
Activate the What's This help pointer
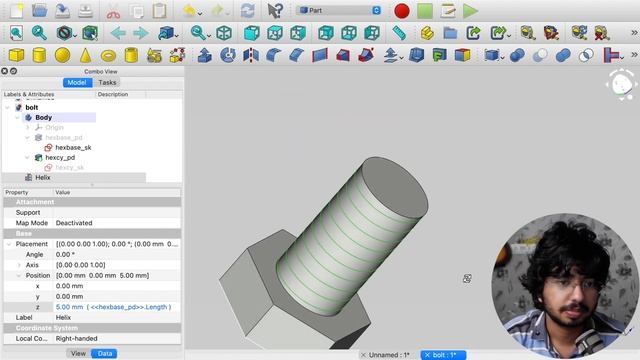click(x=275, y=11)
